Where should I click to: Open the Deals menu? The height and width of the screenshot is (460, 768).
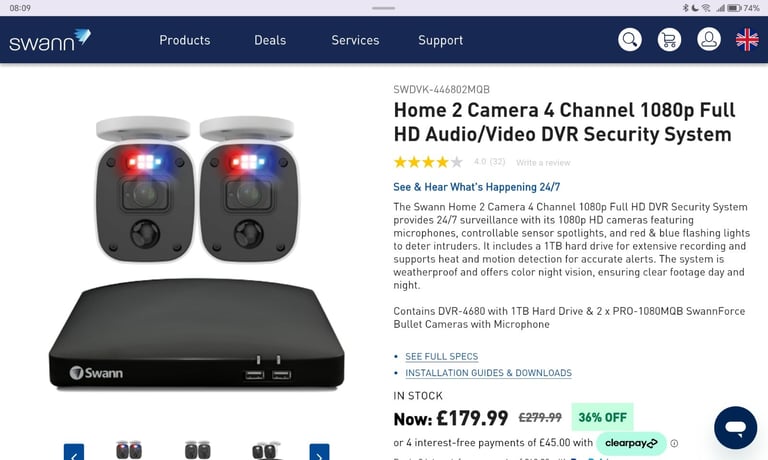pyautogui.click(x=270, y=40)
